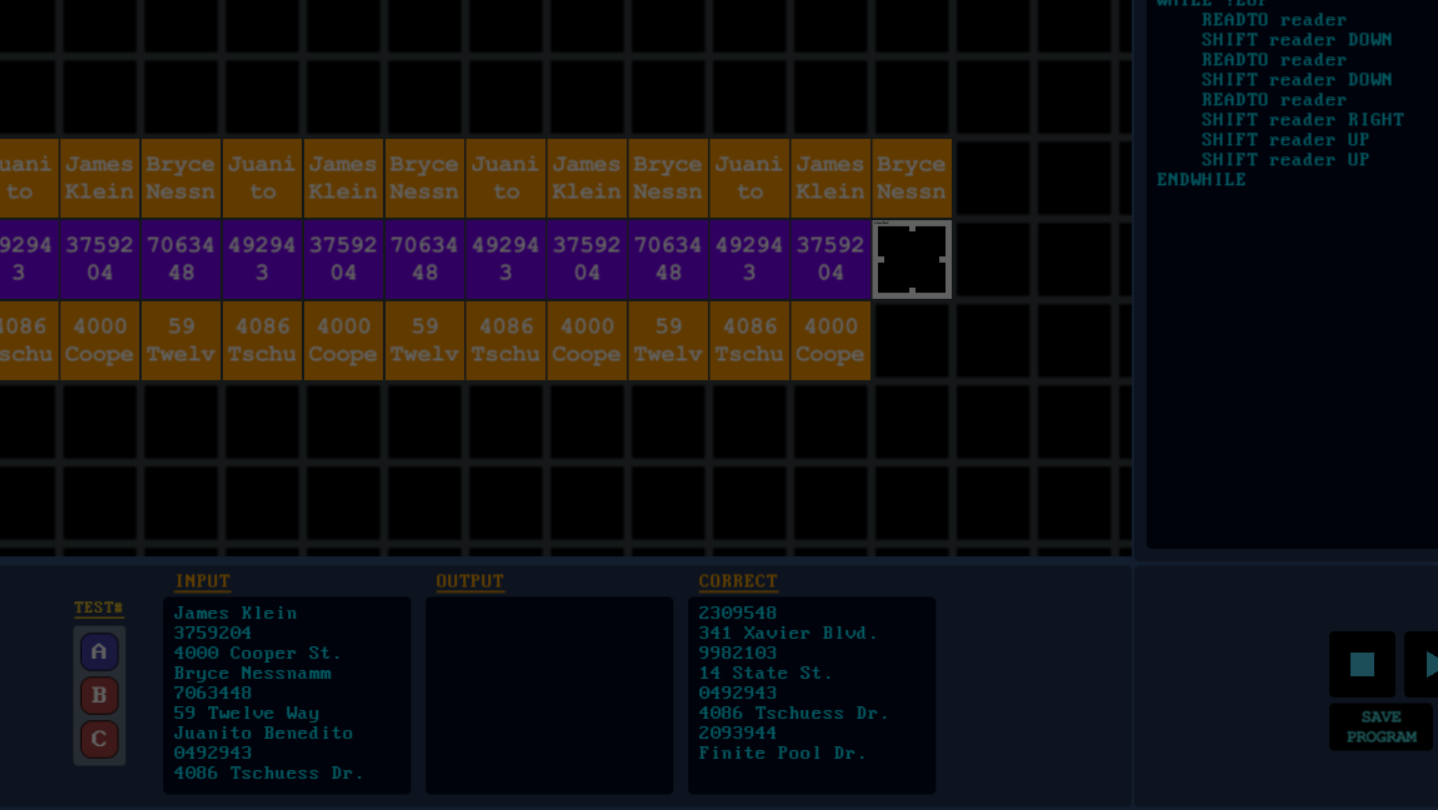Click the INPUT panel heading
The image size is (1438, 810).
click(x=202, y=581)
